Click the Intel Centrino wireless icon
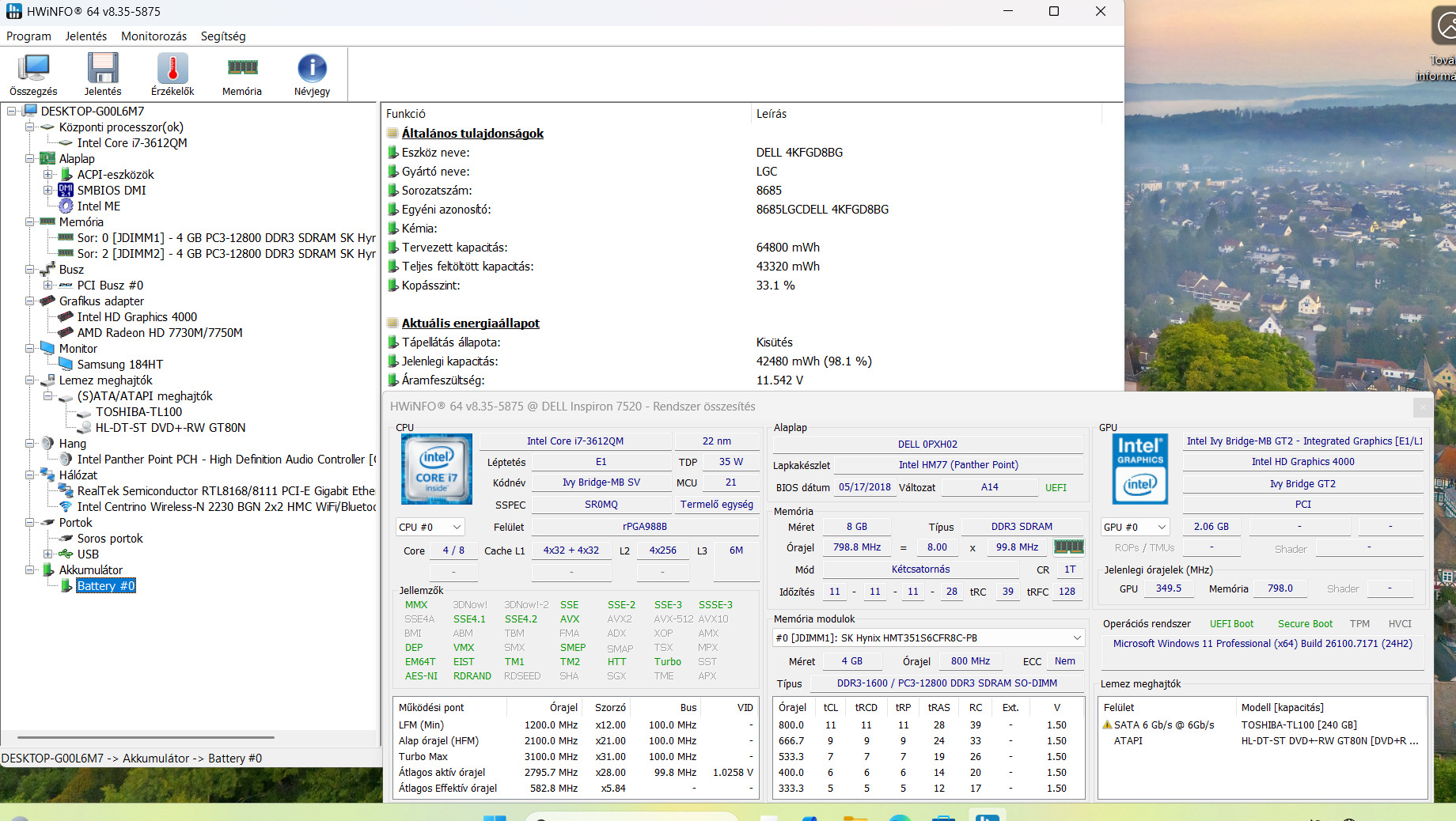Viewport: 1456px width, 821px height. click(x=66, y=506)
